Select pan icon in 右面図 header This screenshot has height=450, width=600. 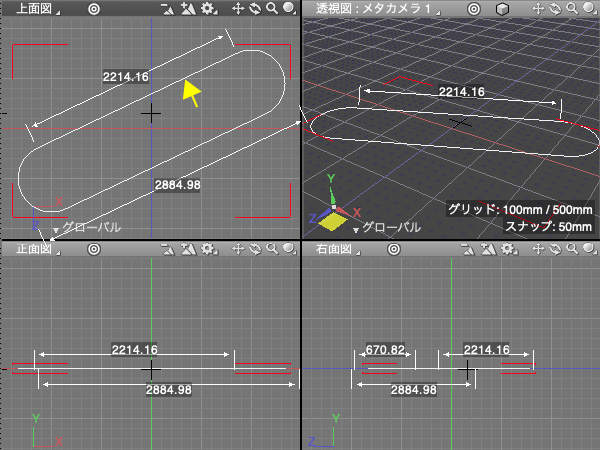pyautogui.click(x=538, y=249)
